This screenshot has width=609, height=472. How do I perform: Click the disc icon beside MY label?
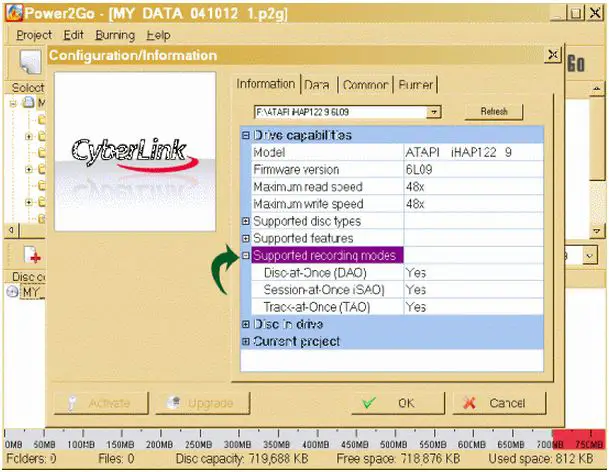(12, 291)
